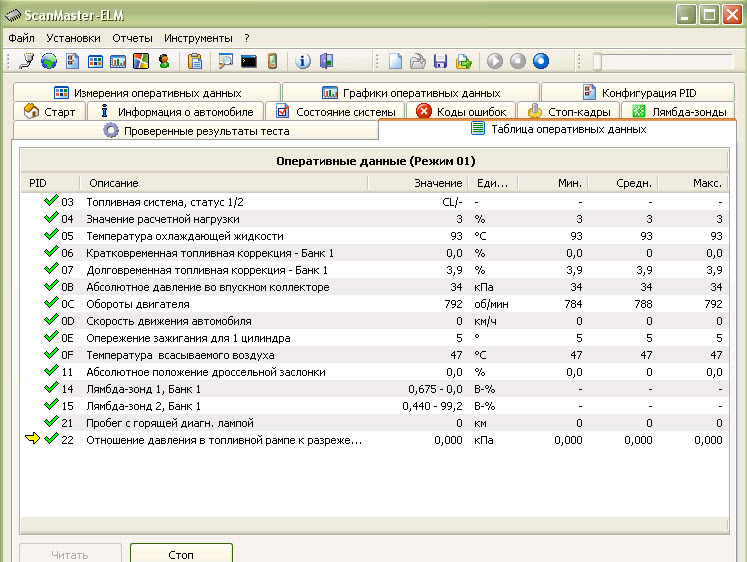Switch to the Коды ошибок tab
This screenshot has width=747, height=562.
(462, 112)
